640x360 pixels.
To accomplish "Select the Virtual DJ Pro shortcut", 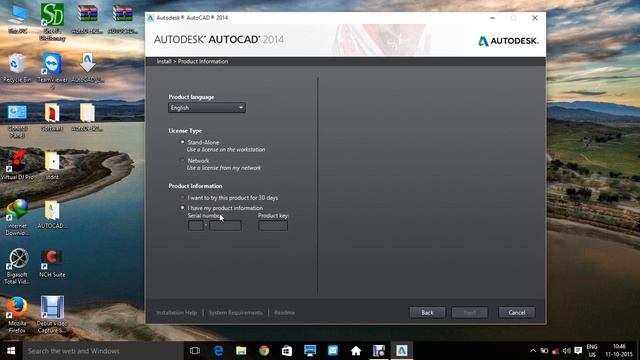I will [x=17, y=165].
